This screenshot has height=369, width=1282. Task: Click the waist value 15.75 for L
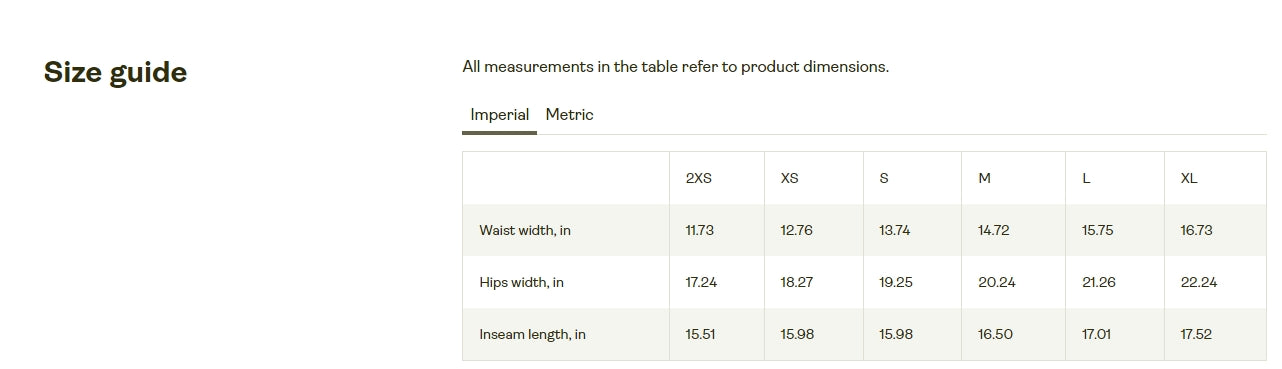pyautogui.click(x=1097, y=230)
